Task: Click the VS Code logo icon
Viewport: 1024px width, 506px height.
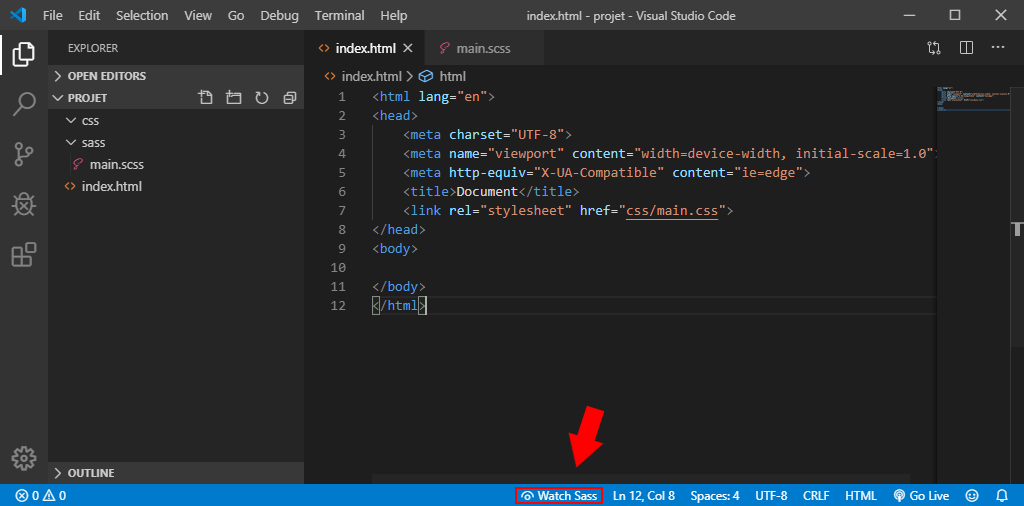Action: tap(18, 15)
